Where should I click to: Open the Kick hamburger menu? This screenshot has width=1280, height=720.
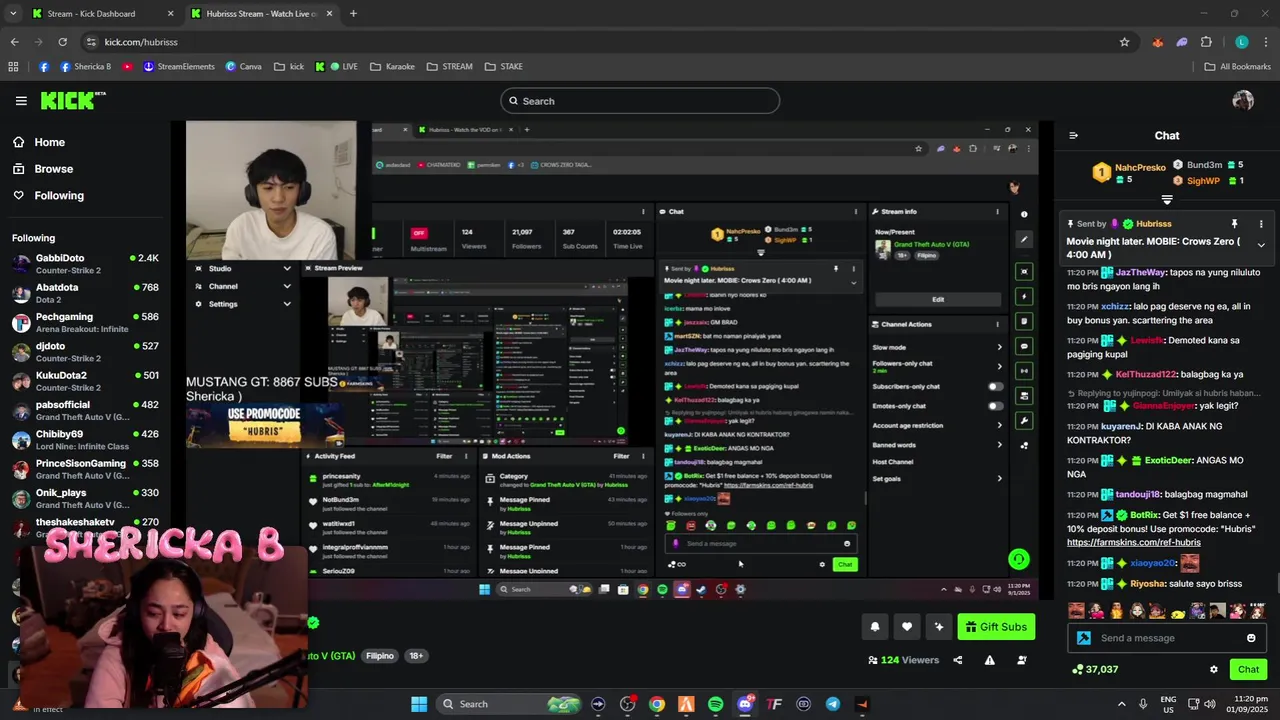coord(21,101)
